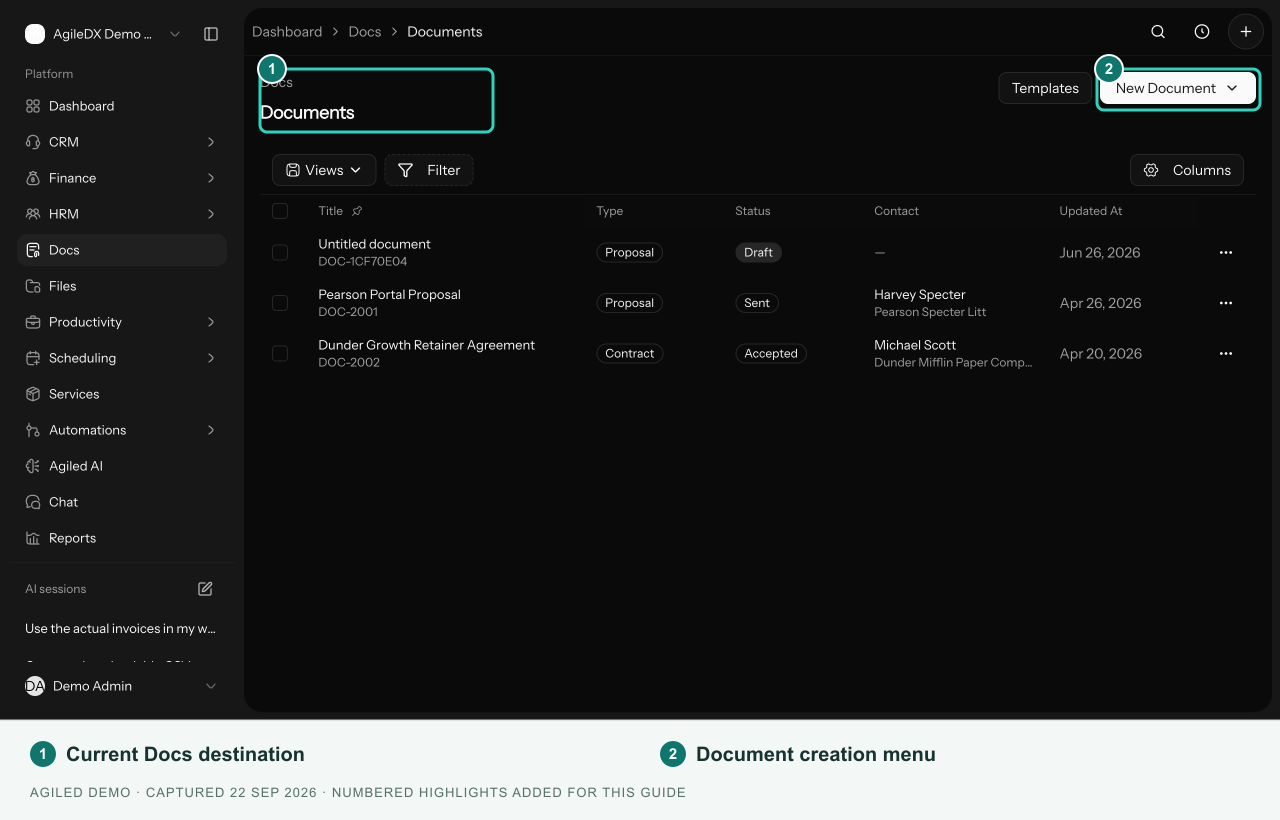This screenshot has height=820, width=1280.
Task: Open the AgileDX Demo workspace switcher
Action: 103,34
